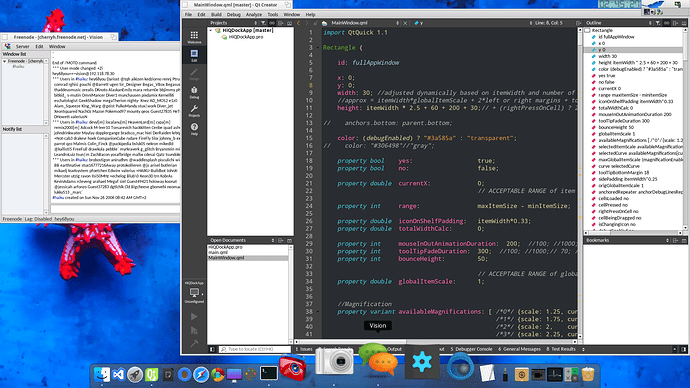Open the Finder icon in the dock

coord(102,374)
